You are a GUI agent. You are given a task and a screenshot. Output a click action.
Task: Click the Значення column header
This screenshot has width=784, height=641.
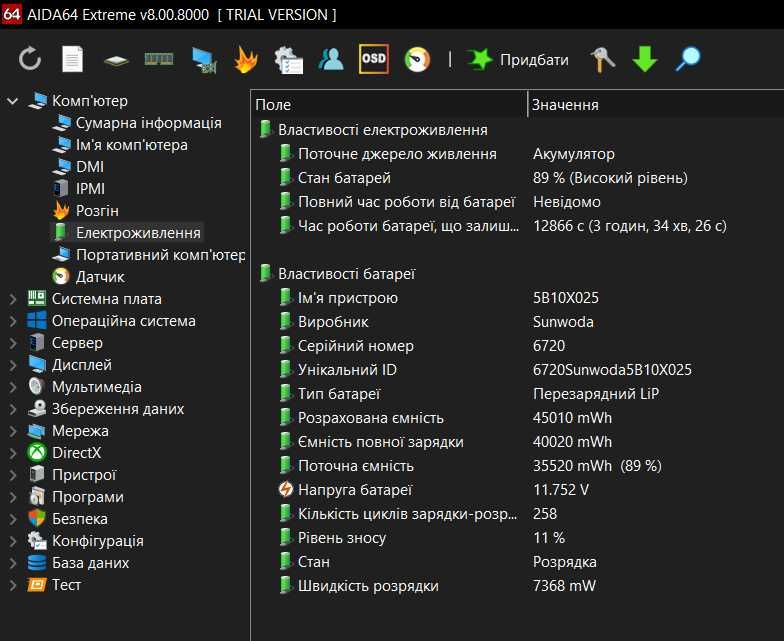tap(656, 105)
